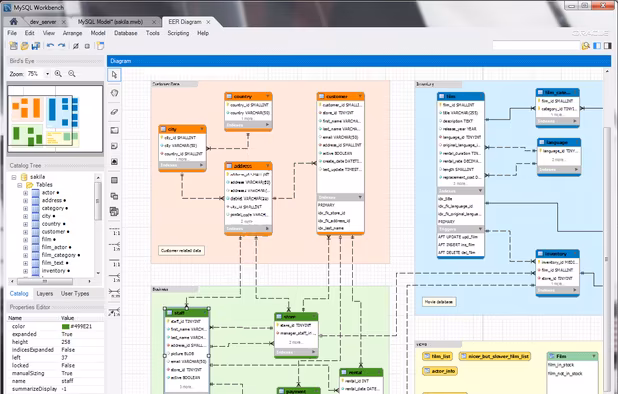The image size is (618, 394).
Task: Open the Help menu
Action: tap(203, 33)
